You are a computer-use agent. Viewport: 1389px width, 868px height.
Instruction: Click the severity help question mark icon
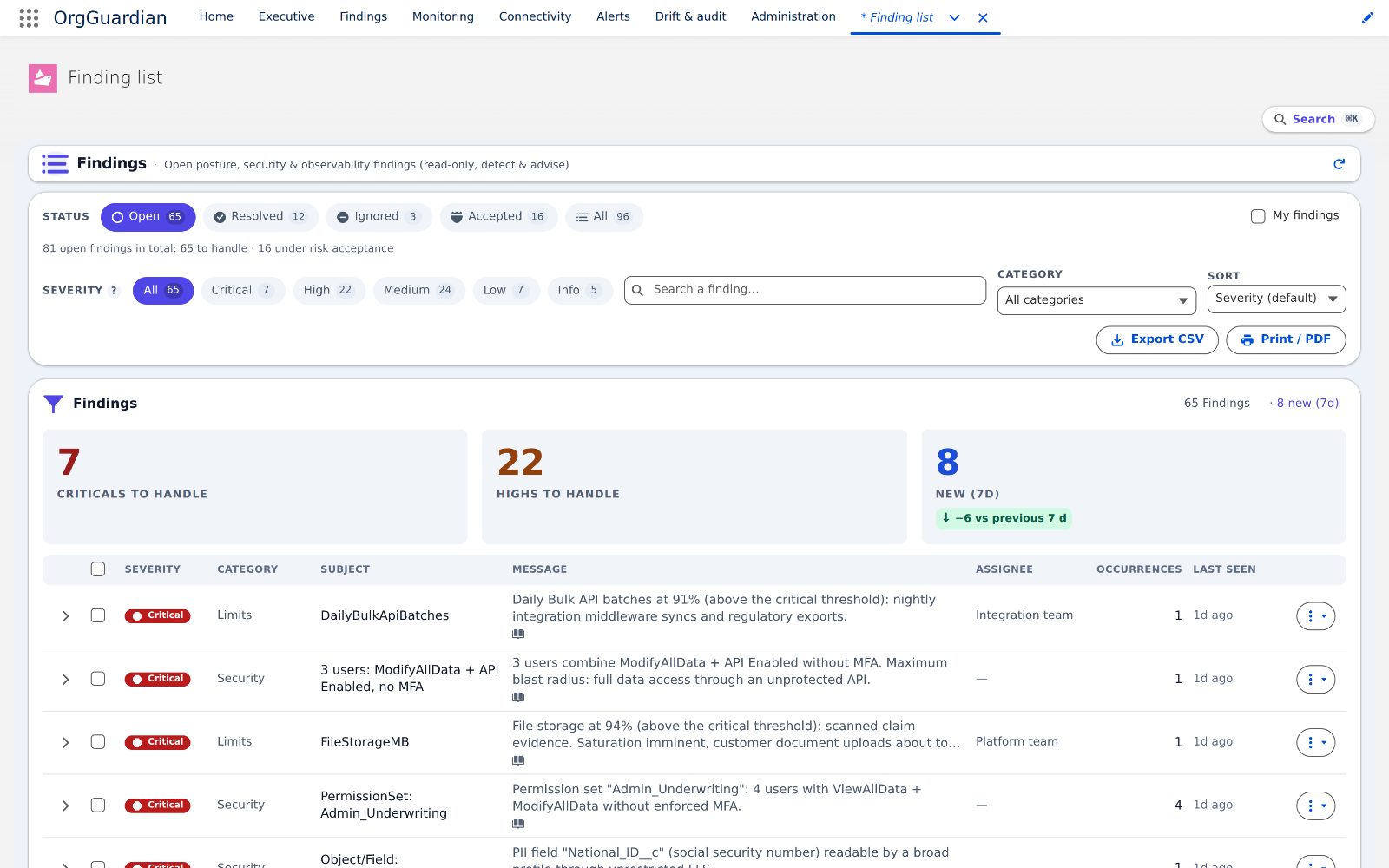(114, 291)
